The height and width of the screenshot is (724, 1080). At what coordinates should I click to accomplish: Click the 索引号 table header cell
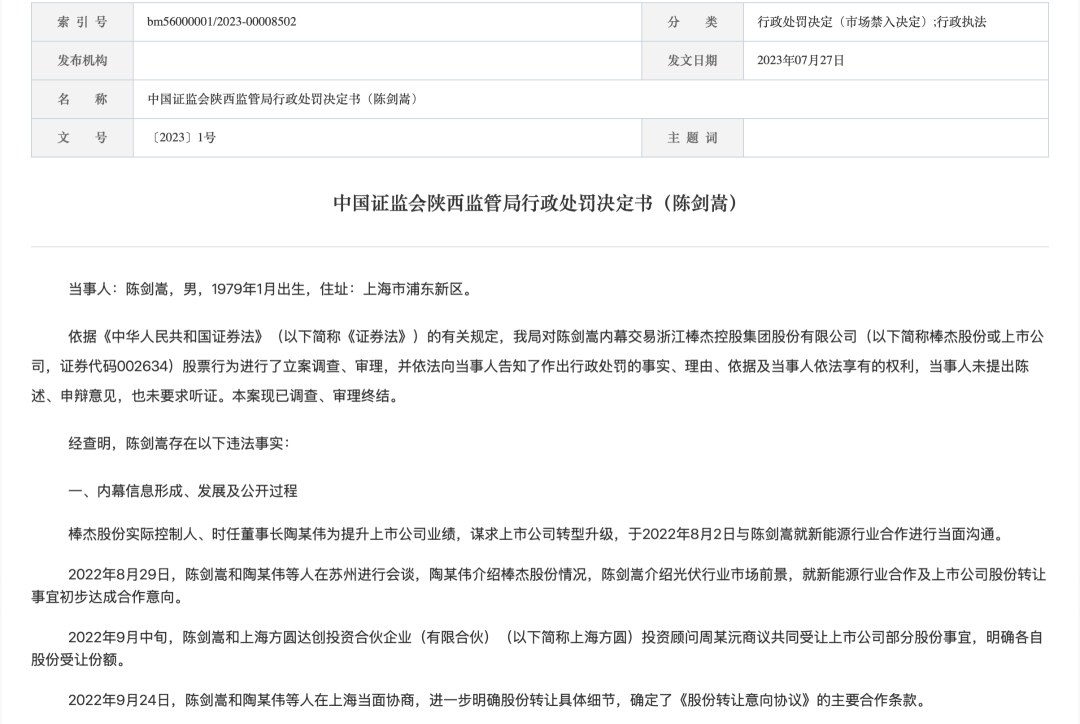81,21
